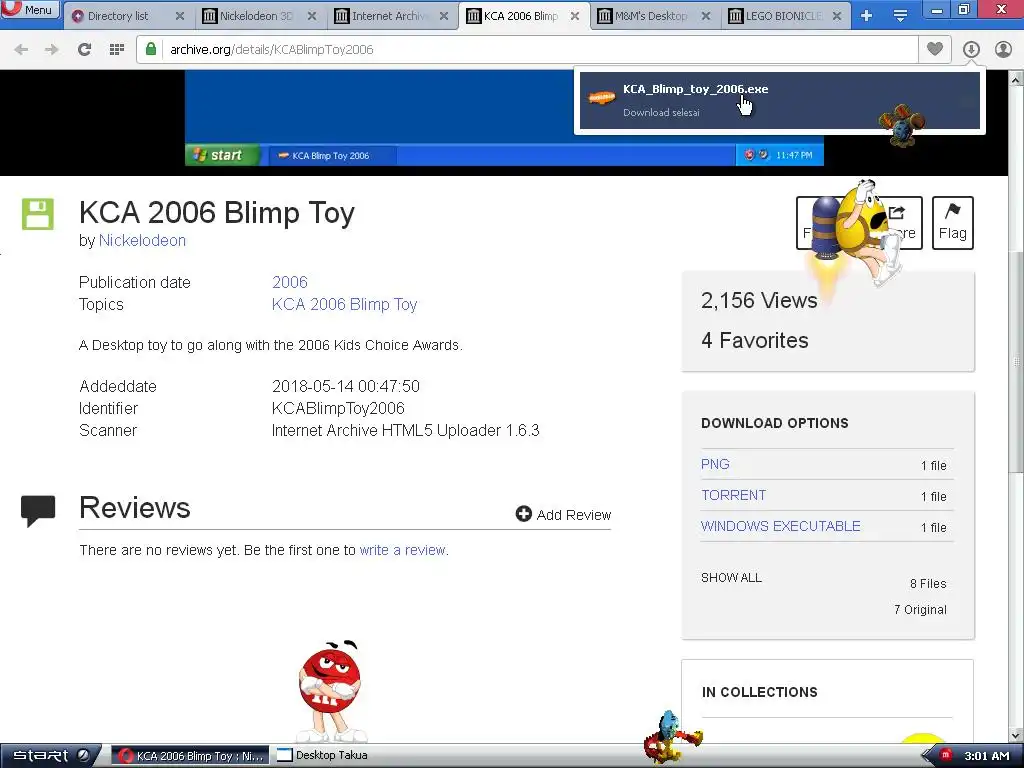The height and width of the screenshot is (768, 1024).
Task: Open the Nickelodeon creator link
Action: point(142,240)
